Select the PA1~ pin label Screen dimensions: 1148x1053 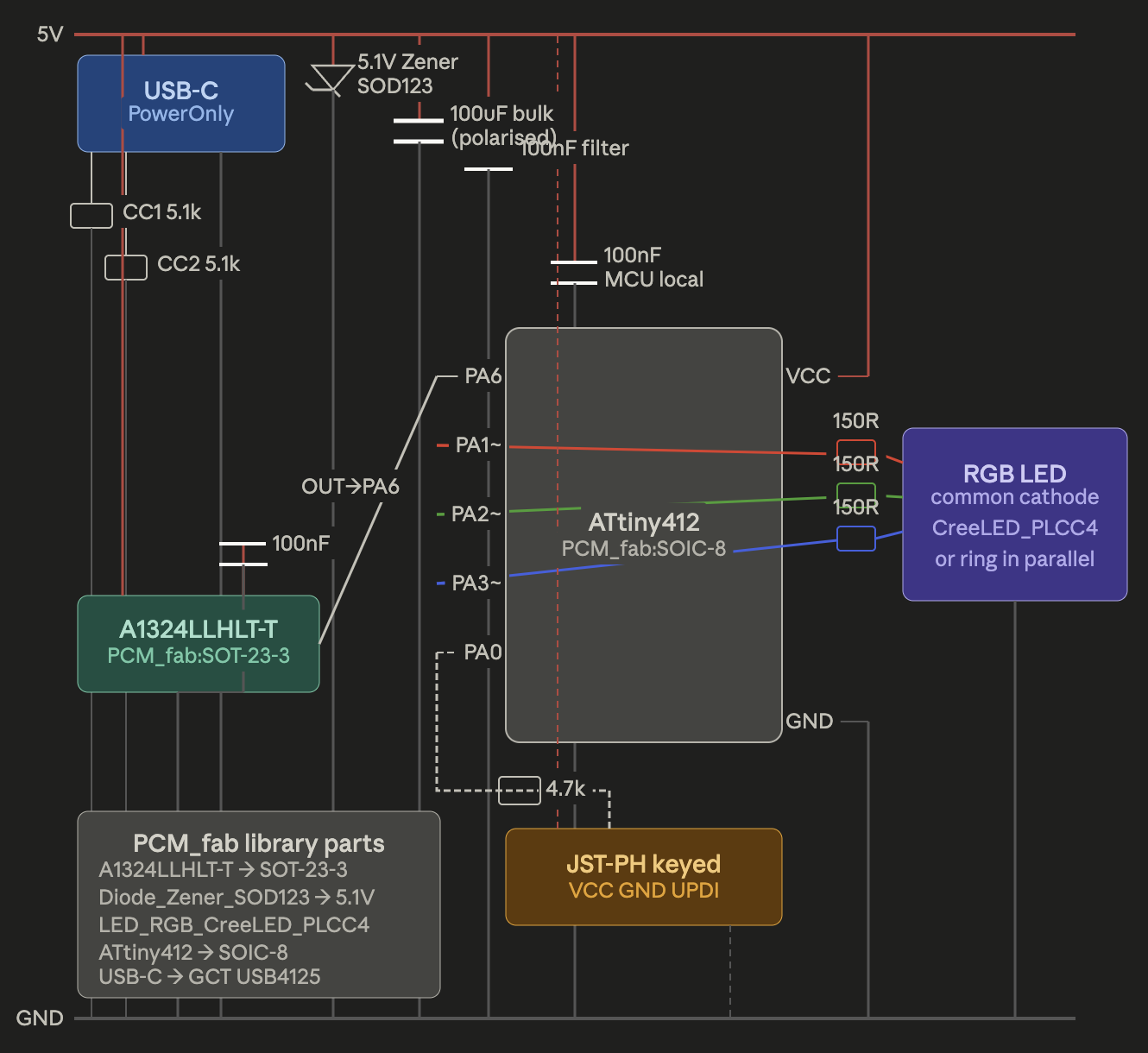coord(478,445)
